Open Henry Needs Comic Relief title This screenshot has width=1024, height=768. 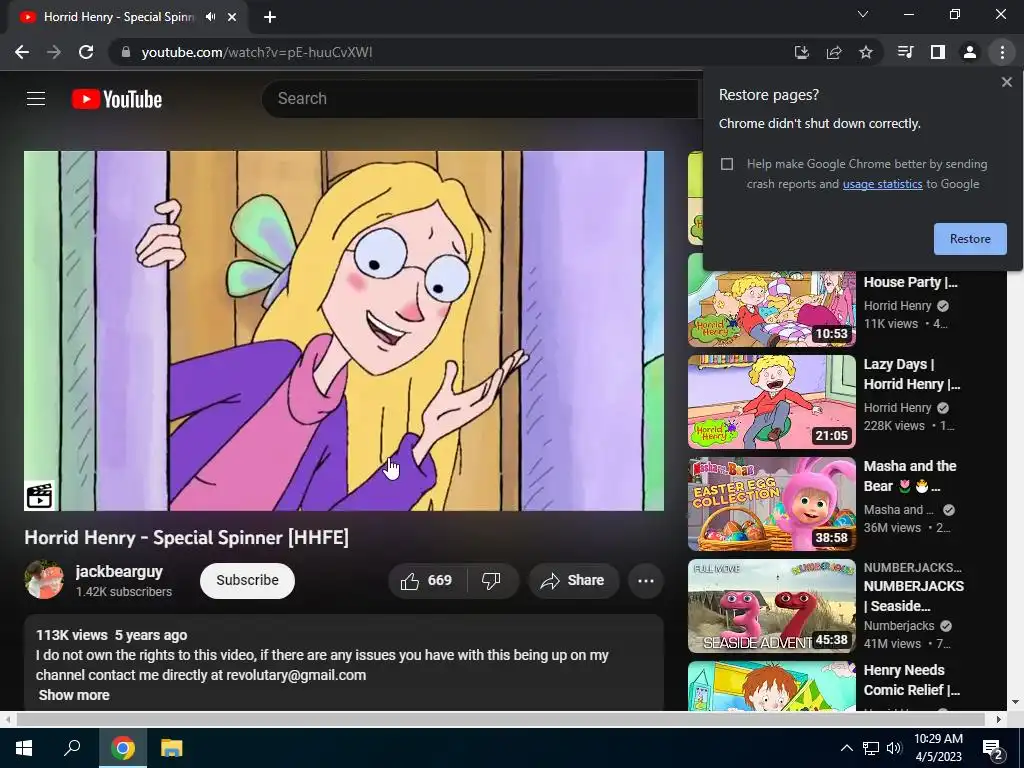point(912,680)
